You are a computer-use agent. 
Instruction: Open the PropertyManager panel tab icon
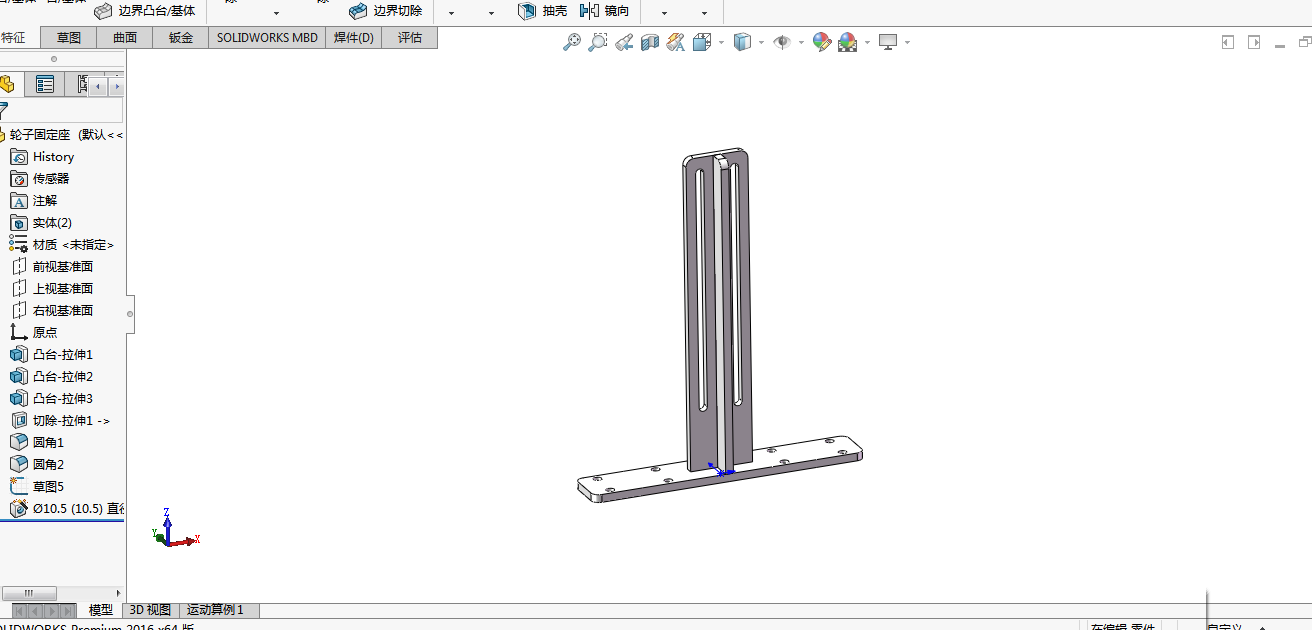point(45,85)
